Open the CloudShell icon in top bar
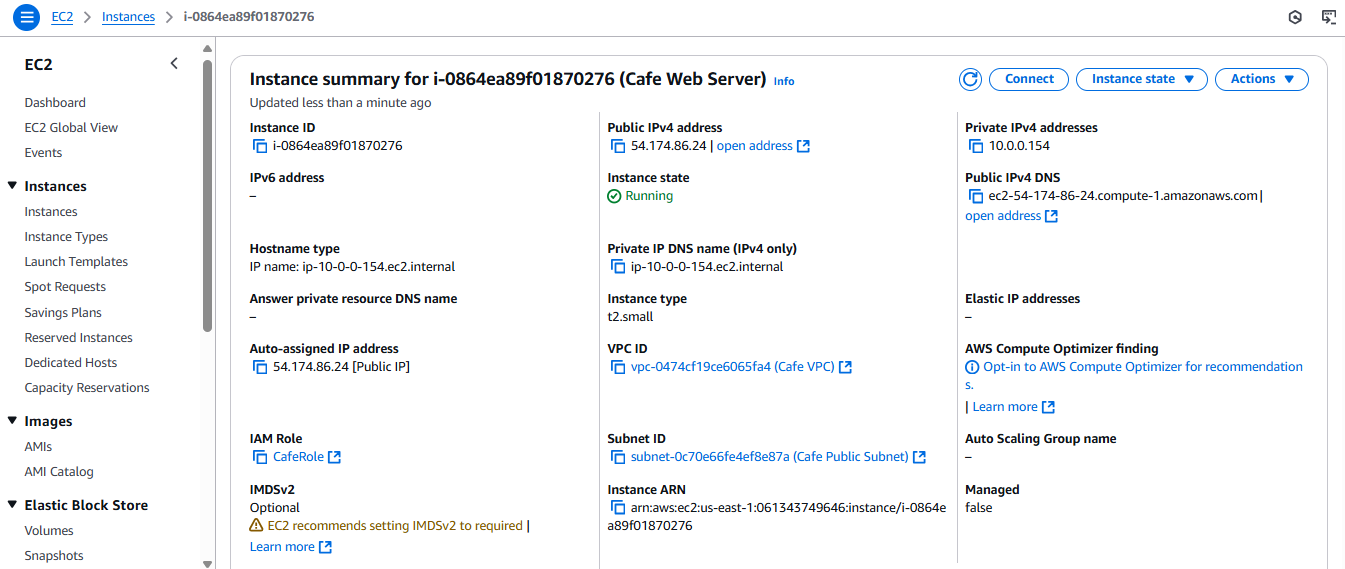1345x569 pixels. (x=1329, y=17)
